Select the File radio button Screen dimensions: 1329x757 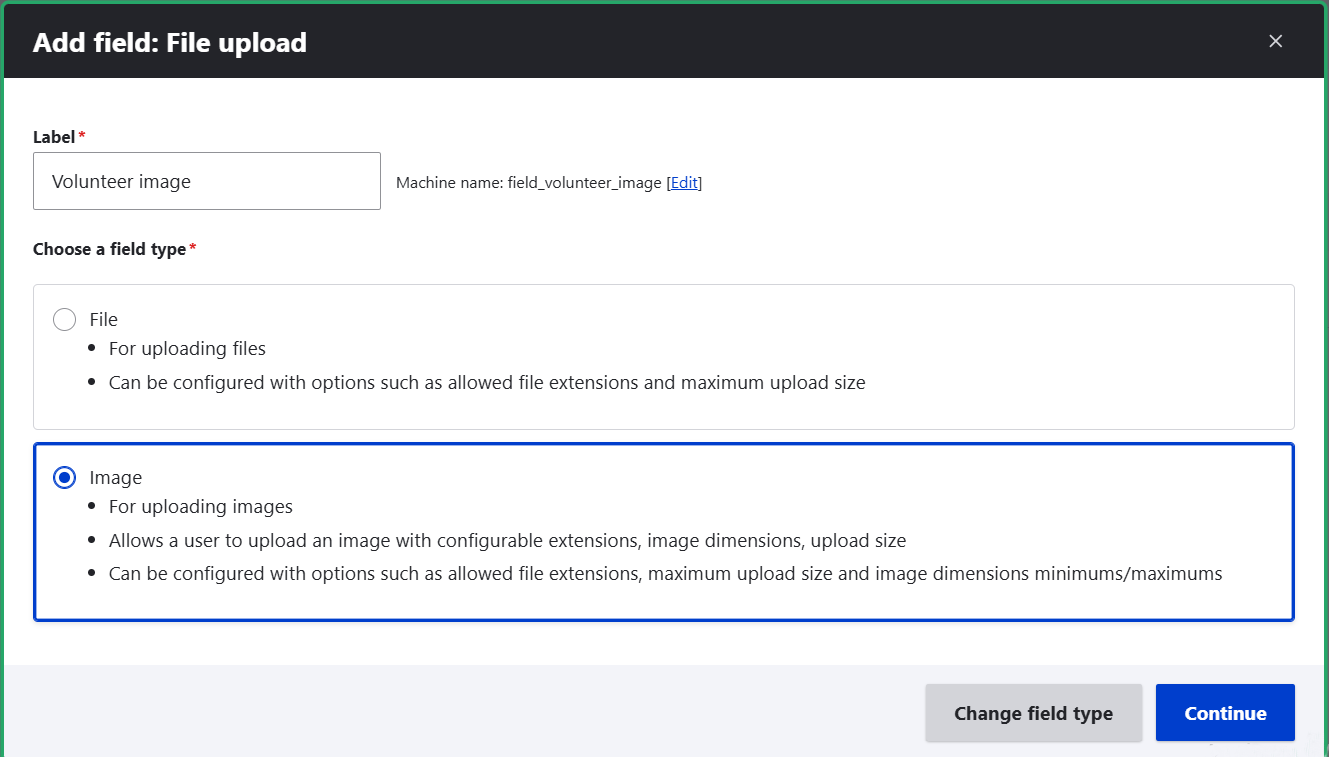64,319
